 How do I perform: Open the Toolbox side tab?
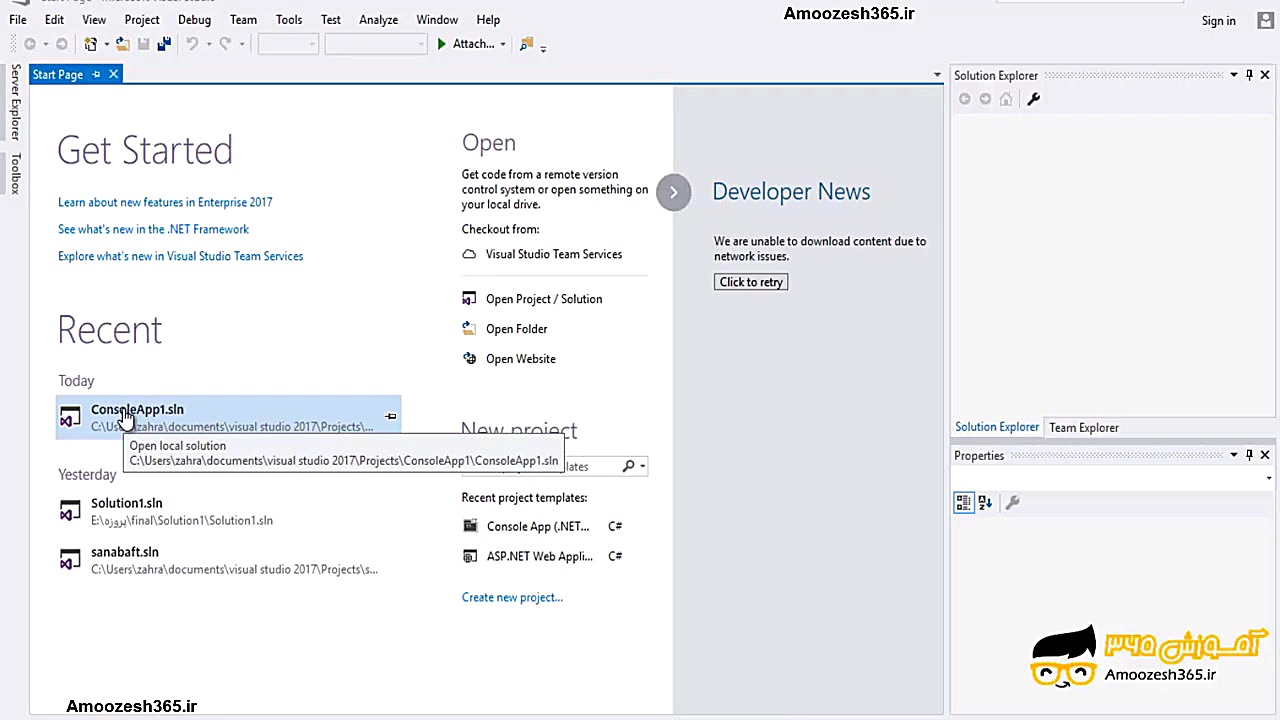coord(15,174)
